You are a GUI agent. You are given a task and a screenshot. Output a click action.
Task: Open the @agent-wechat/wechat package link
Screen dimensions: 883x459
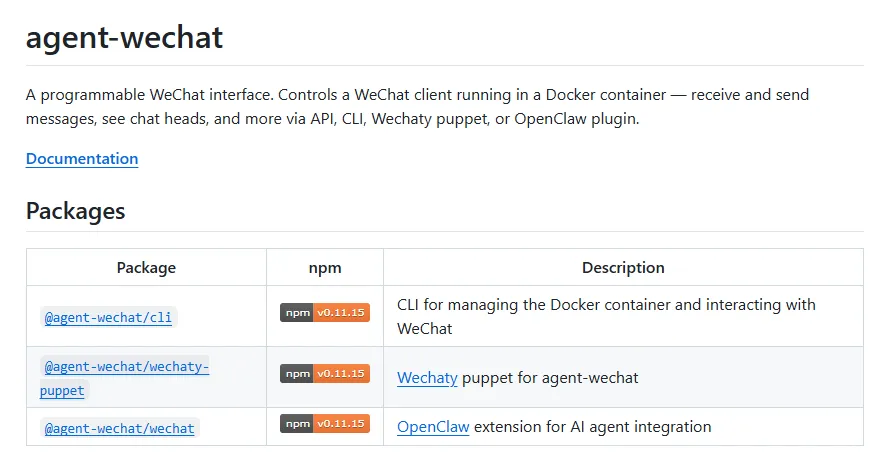(119, 428)
